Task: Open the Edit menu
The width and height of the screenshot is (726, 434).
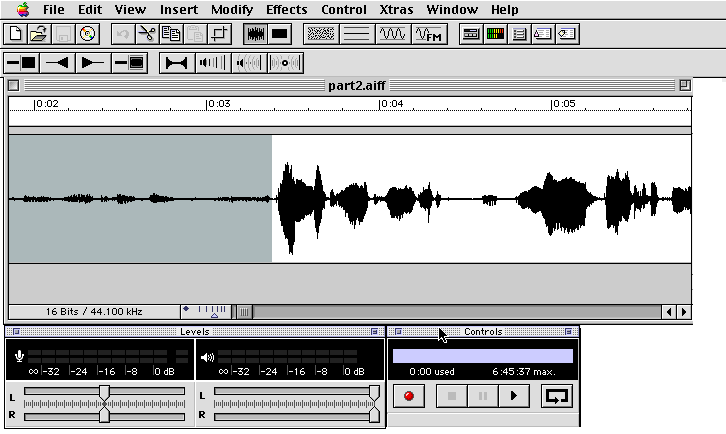Action: tap(90, 9)
